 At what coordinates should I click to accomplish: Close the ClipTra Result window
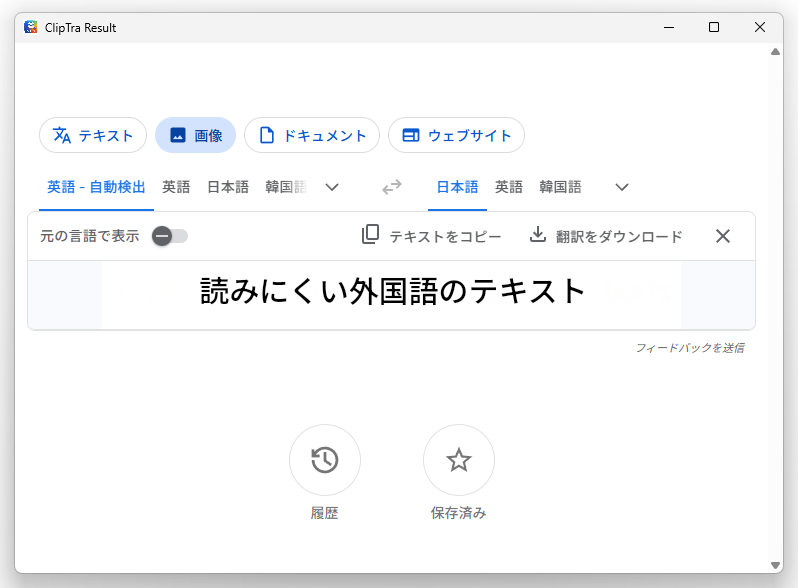click(760, 27)
